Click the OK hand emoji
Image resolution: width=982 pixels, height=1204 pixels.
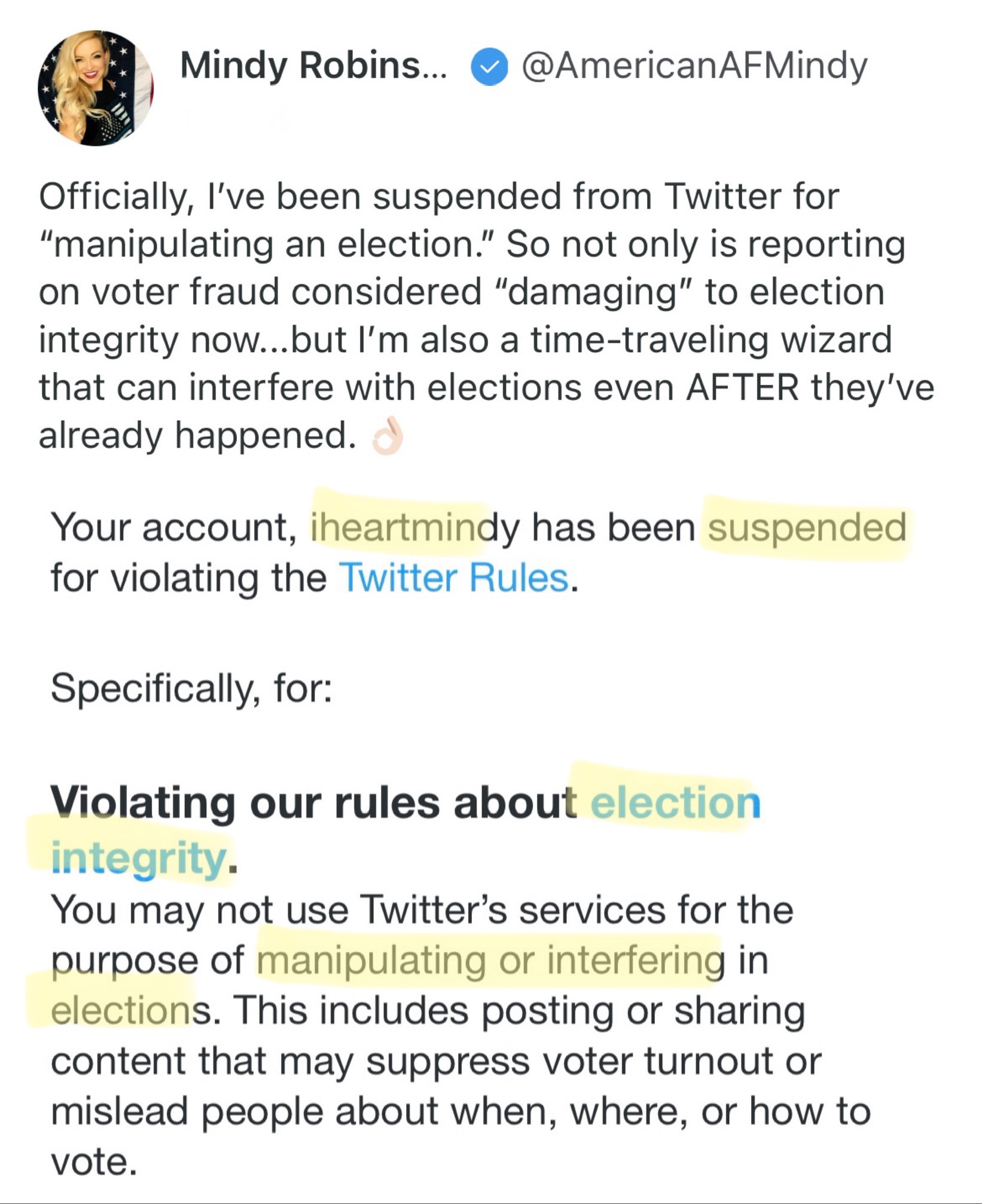pyautogui.click(x=388, y=436)
